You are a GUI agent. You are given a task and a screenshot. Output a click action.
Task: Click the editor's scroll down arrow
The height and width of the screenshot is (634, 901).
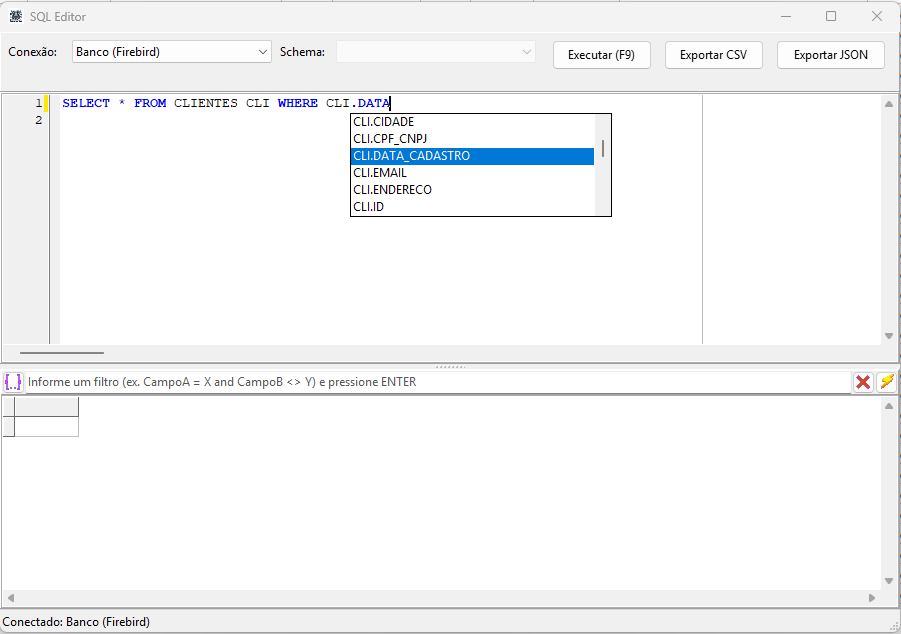click(889, 336)
